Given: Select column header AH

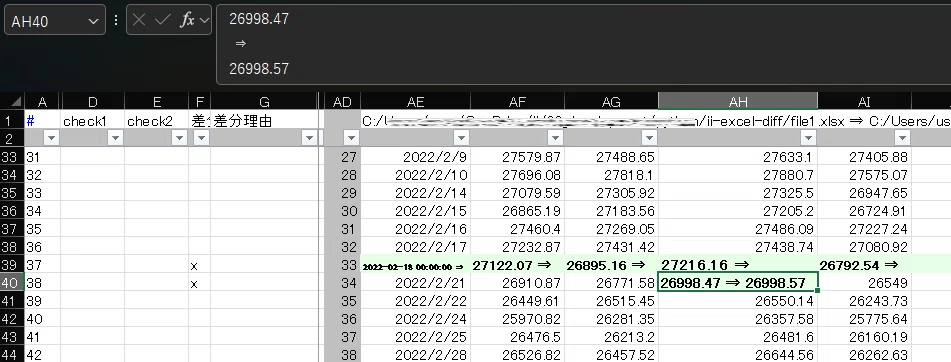Looking at the screenshot, I should coord(738,101).
